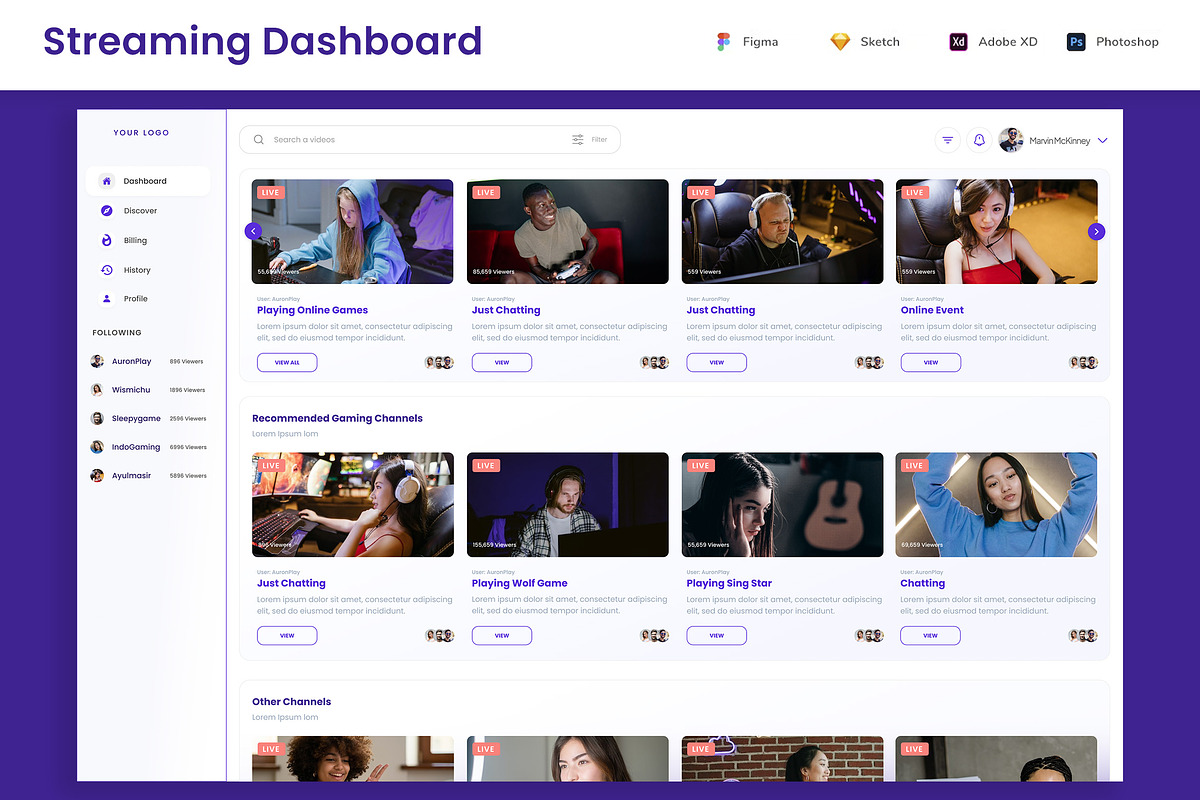Click the Sketch diamond icon
The width and height of the screenshot is (1200, 800).
pos(840,42)
